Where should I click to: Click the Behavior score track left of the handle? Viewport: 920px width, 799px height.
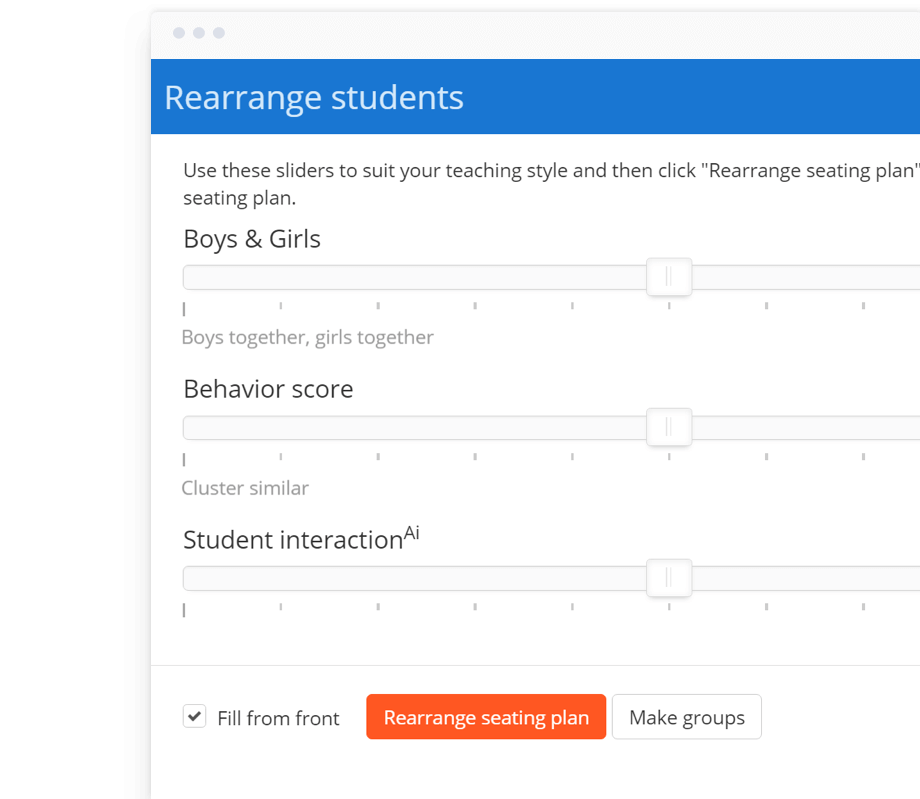[x=415, y=428]
